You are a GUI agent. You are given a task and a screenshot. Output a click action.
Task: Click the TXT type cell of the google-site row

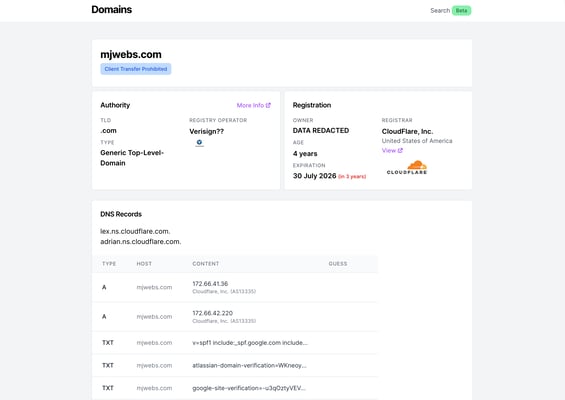(108, 388)
